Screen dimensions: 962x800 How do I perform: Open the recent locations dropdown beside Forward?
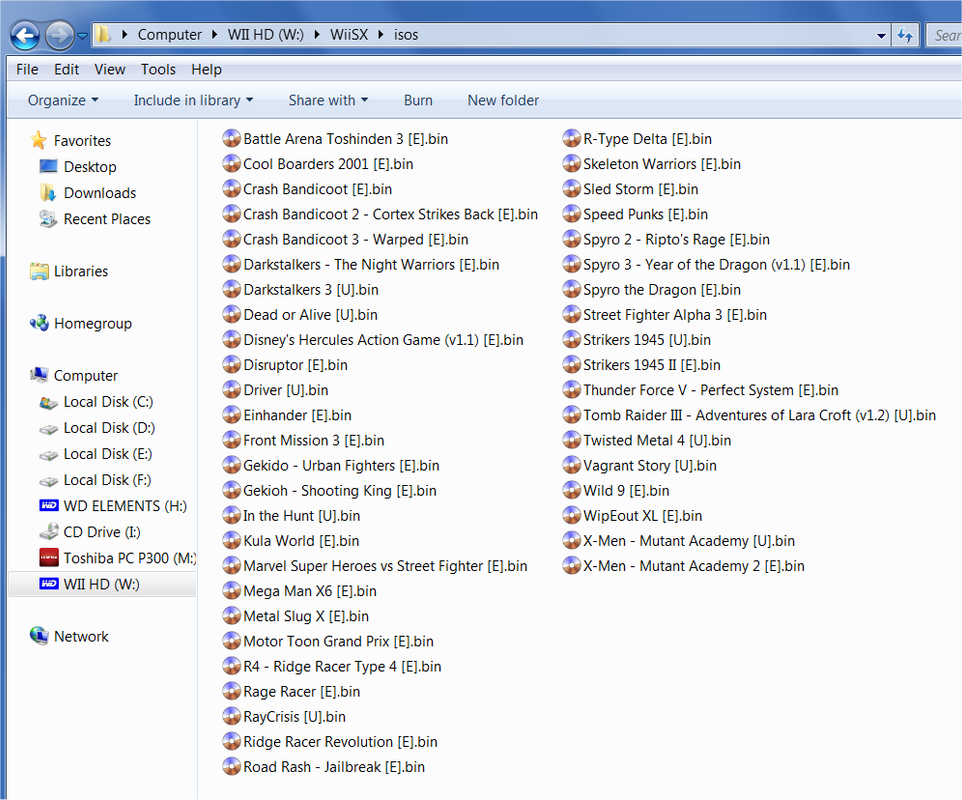coord(82,36)
